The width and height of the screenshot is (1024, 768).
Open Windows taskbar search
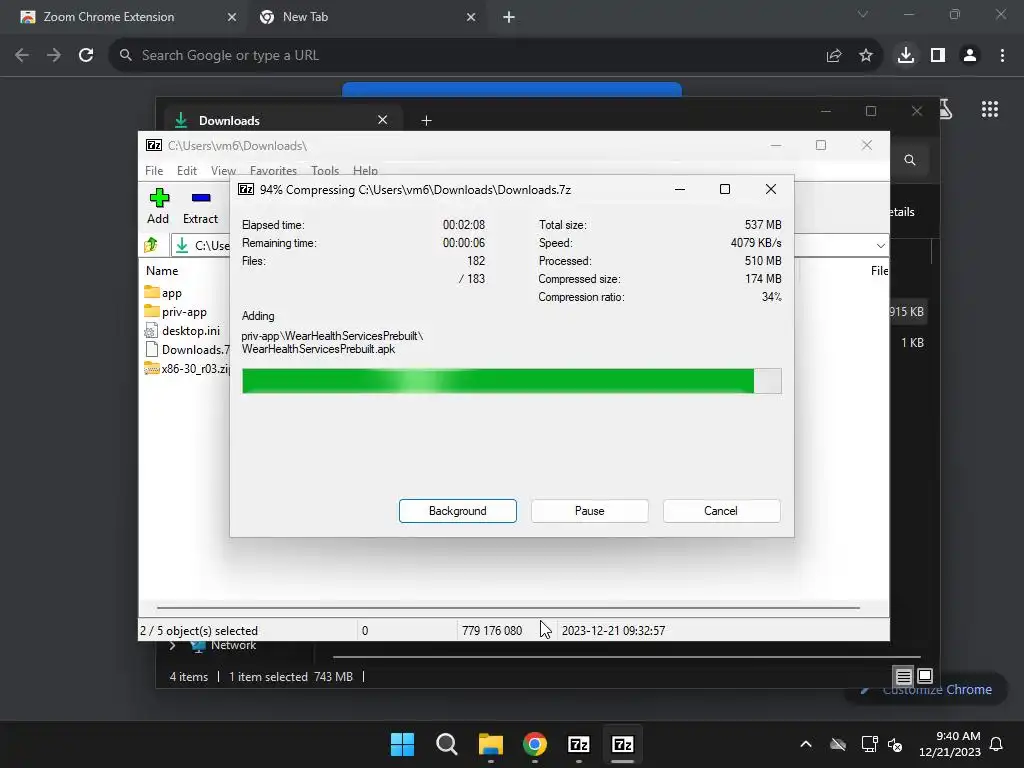(447, 744)
